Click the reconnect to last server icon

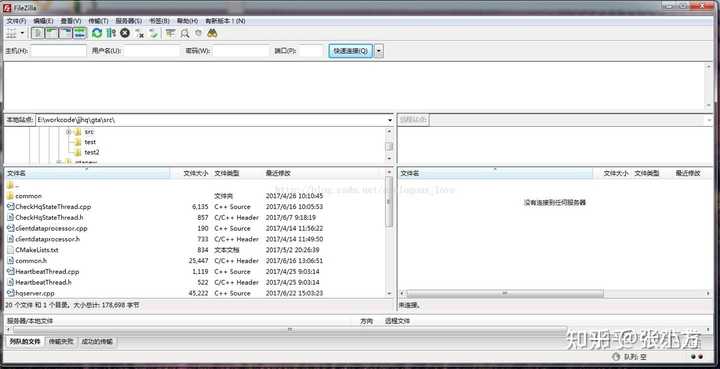pos(153,34)
